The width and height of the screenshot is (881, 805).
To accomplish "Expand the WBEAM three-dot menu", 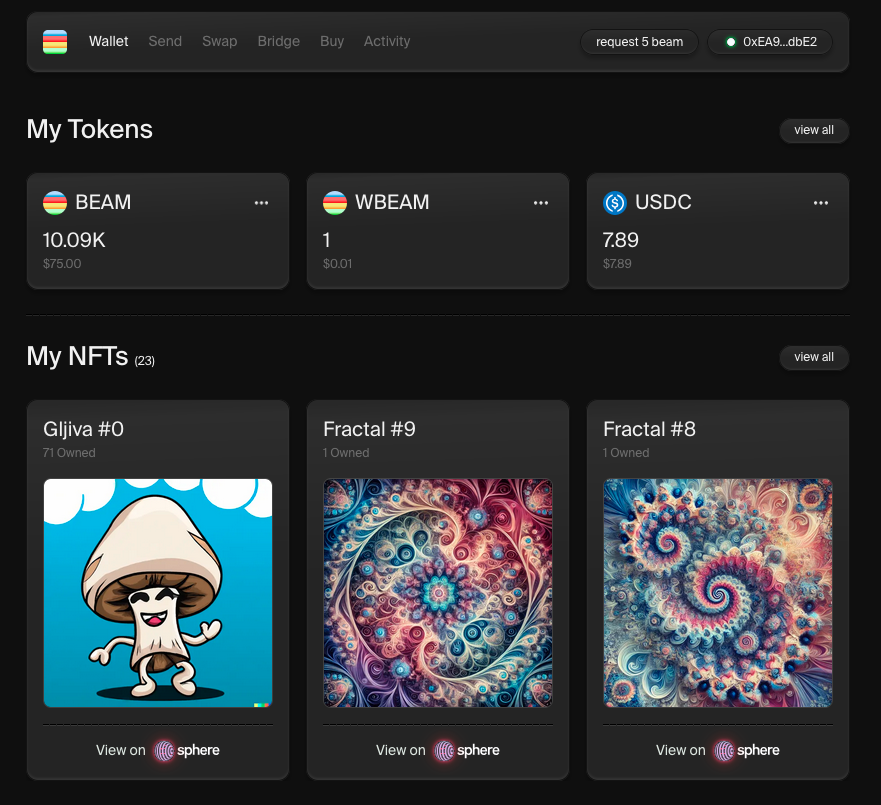I will pyautogui.click(x=541, y=203).
